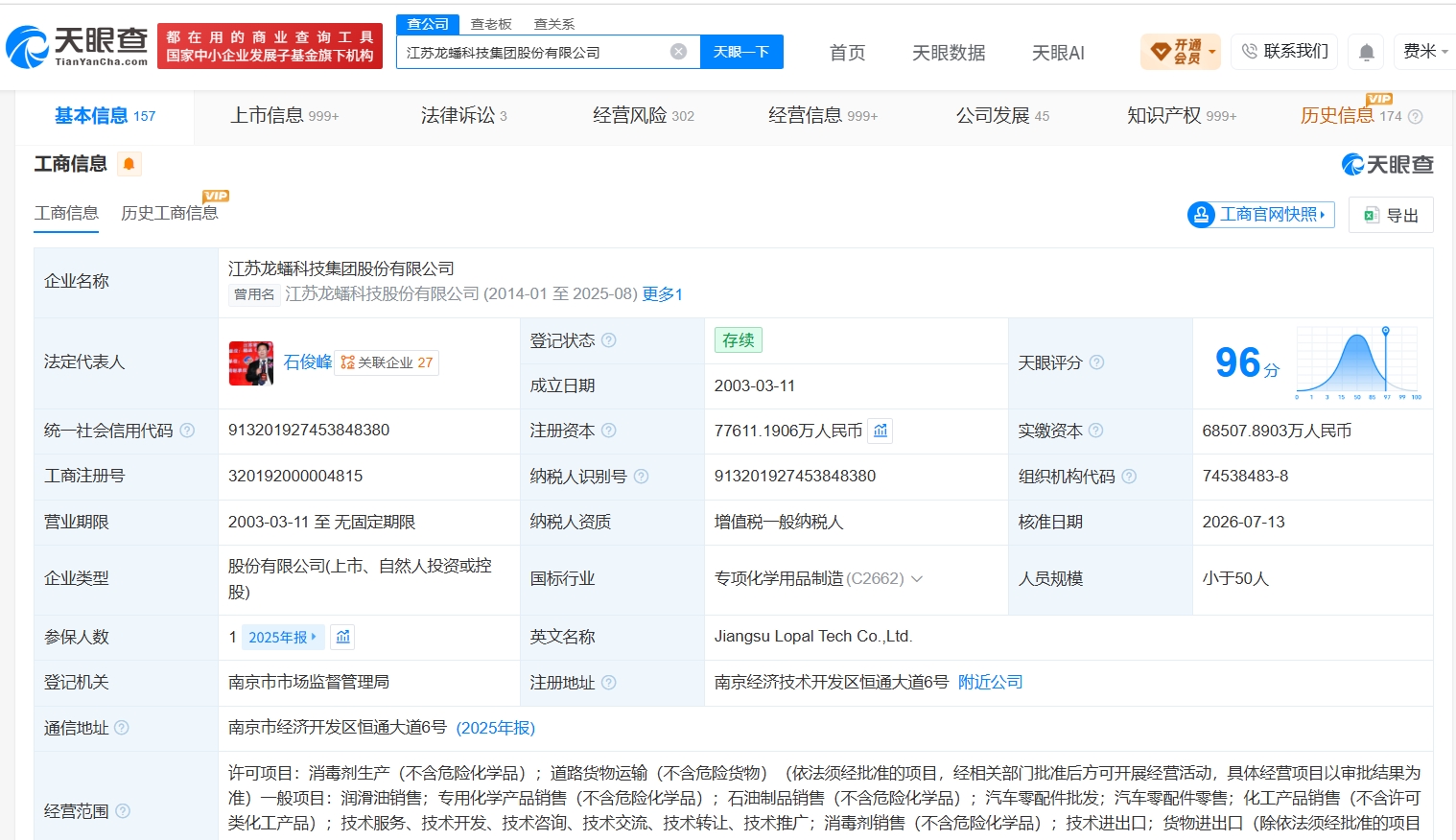Open 石俊峰 legal representative link

click(308, 362)
